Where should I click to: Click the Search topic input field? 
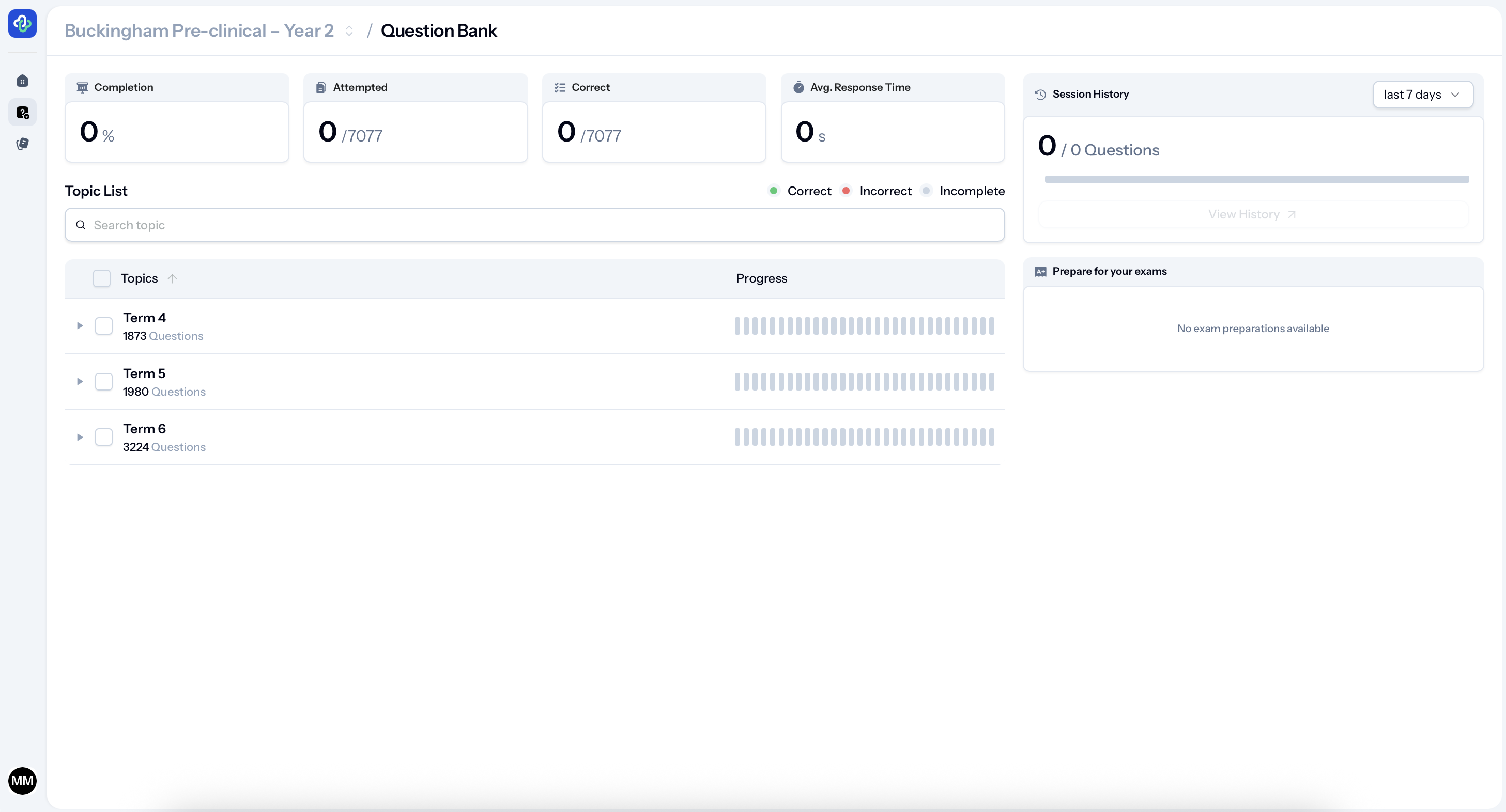click(534, 225)
